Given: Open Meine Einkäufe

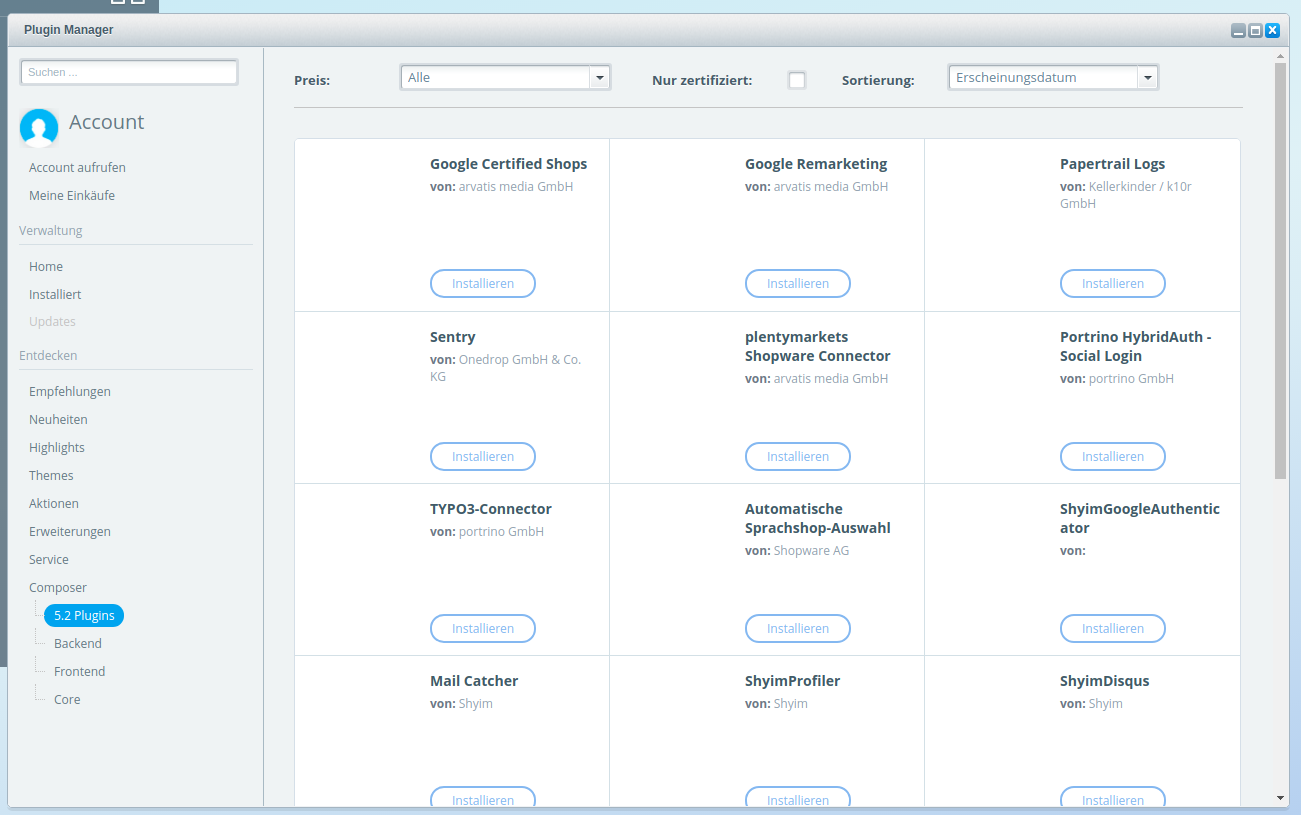Looking at the screenshot, I should click(72, 195).
